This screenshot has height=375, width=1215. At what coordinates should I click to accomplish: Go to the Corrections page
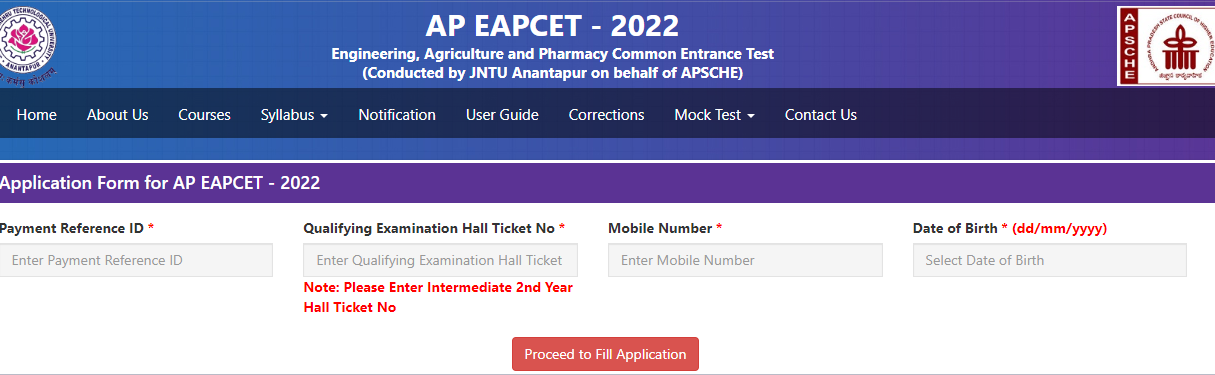[x=606, y=115]
